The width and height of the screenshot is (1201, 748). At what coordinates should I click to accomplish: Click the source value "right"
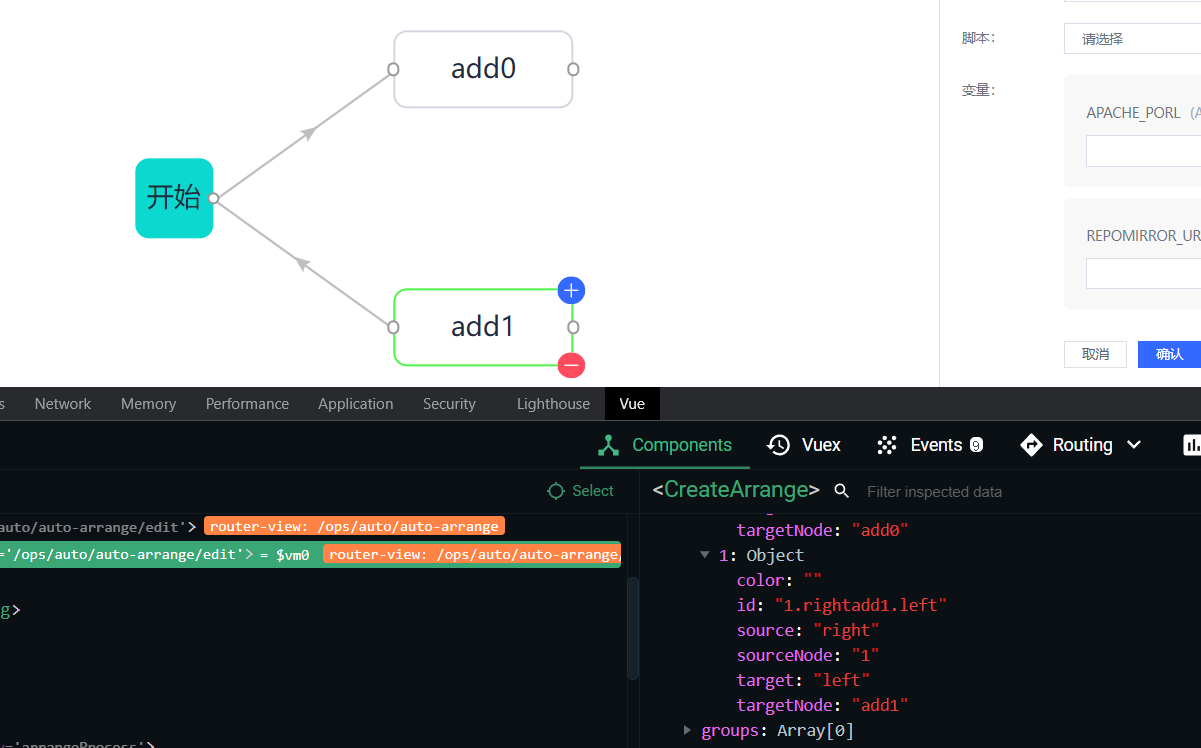[846, 630]
